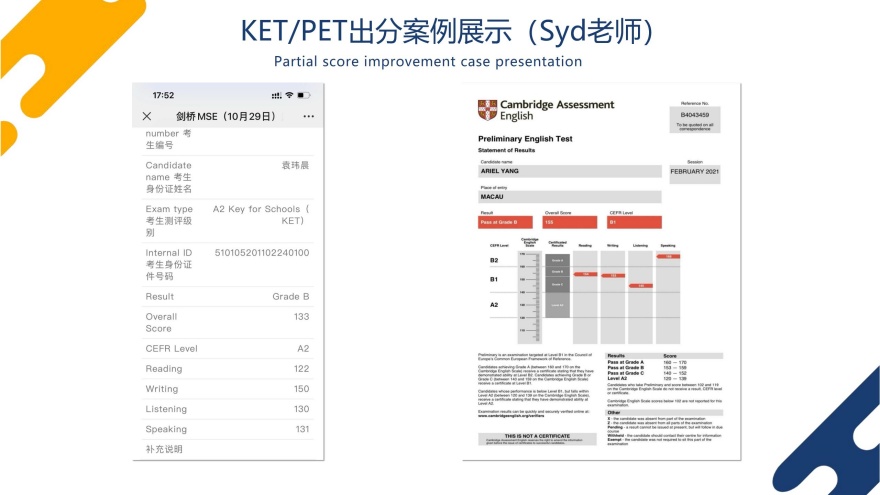The height and width of the screenshot is (495, 880).
Task: Click the Cambridge Assessment English shield logo
Action: [x=488, y=110]
